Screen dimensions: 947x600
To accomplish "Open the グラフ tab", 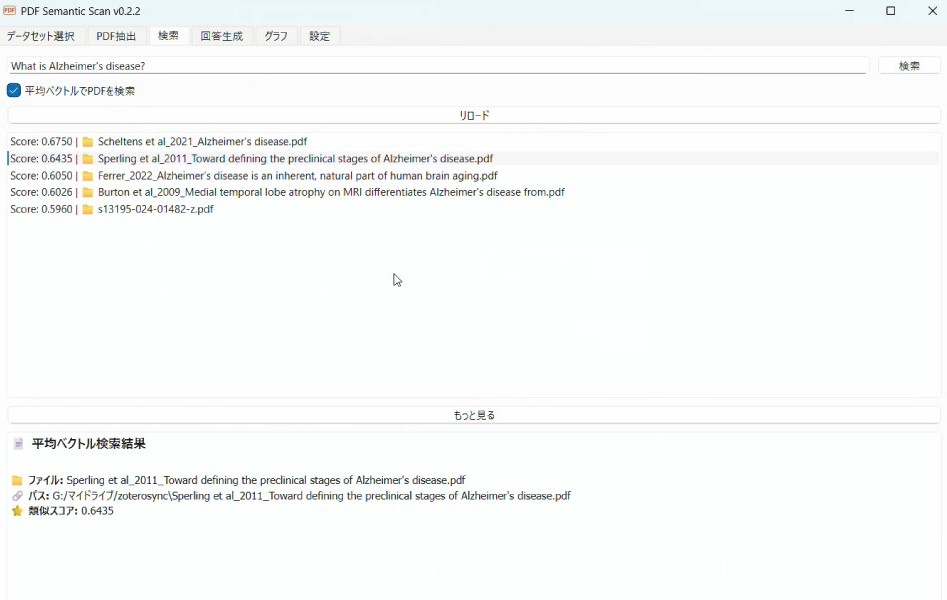I will click(276, 36).
